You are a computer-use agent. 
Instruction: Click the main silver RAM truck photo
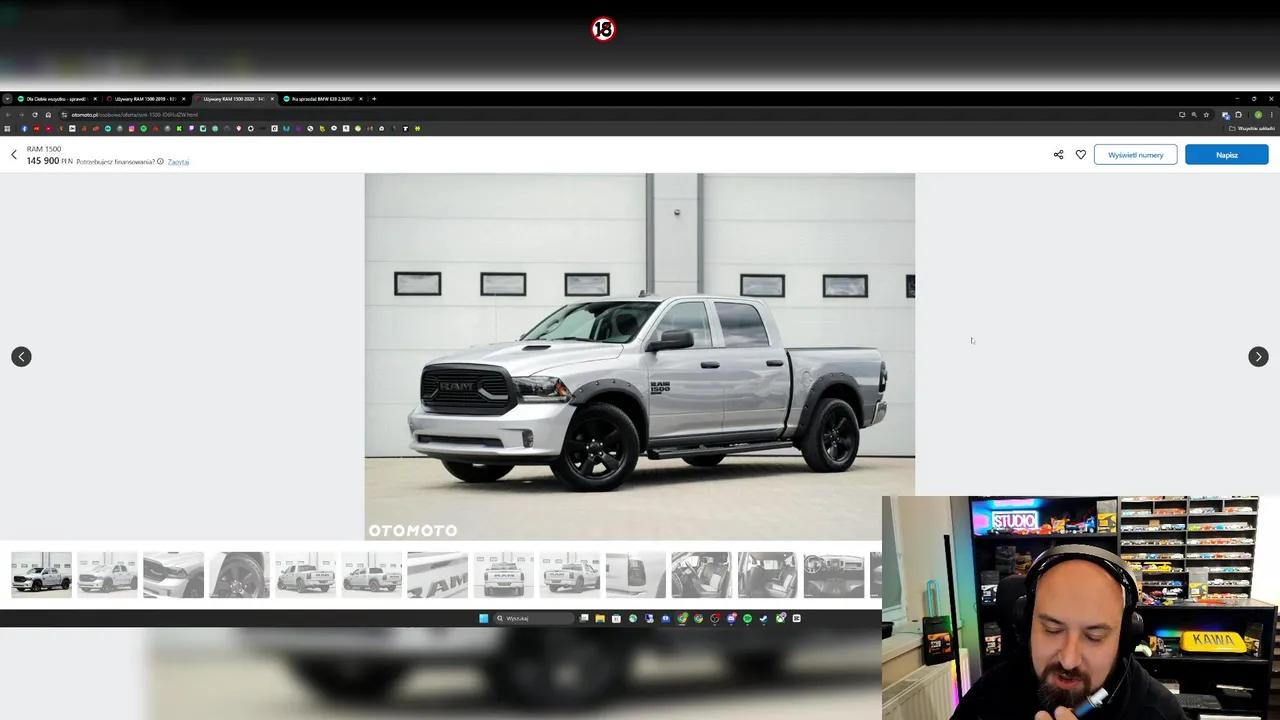[x=640, y=357]
